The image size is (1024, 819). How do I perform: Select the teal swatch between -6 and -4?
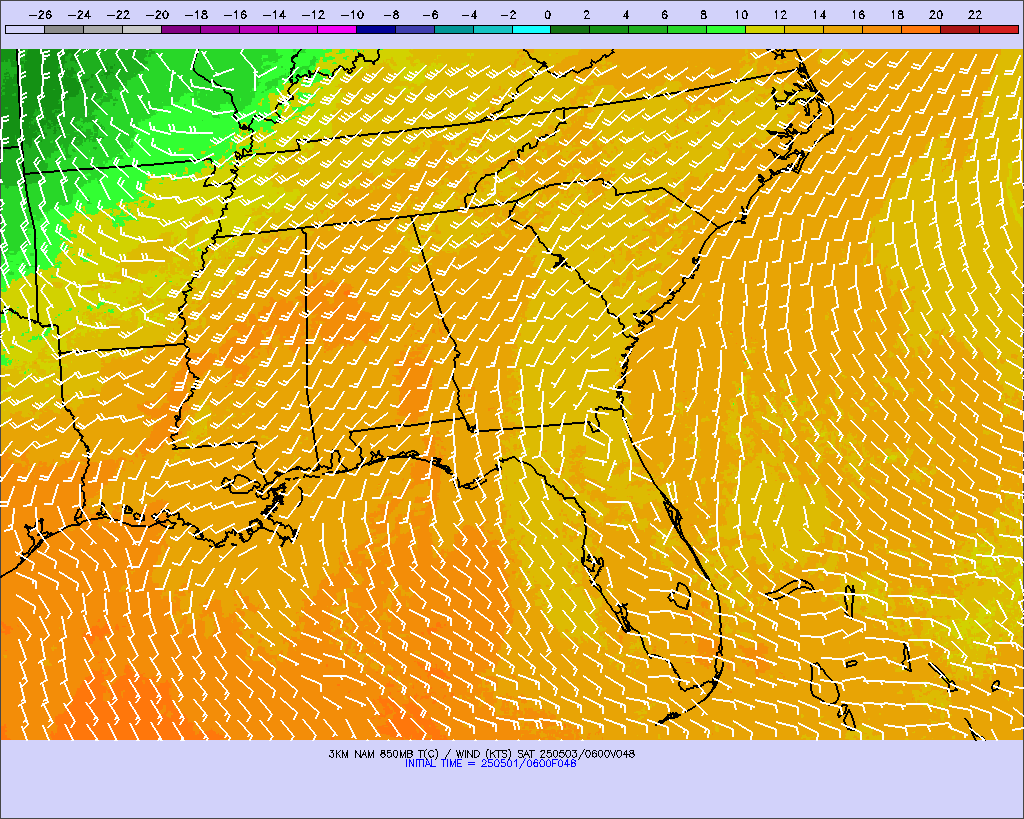(454, 29)
